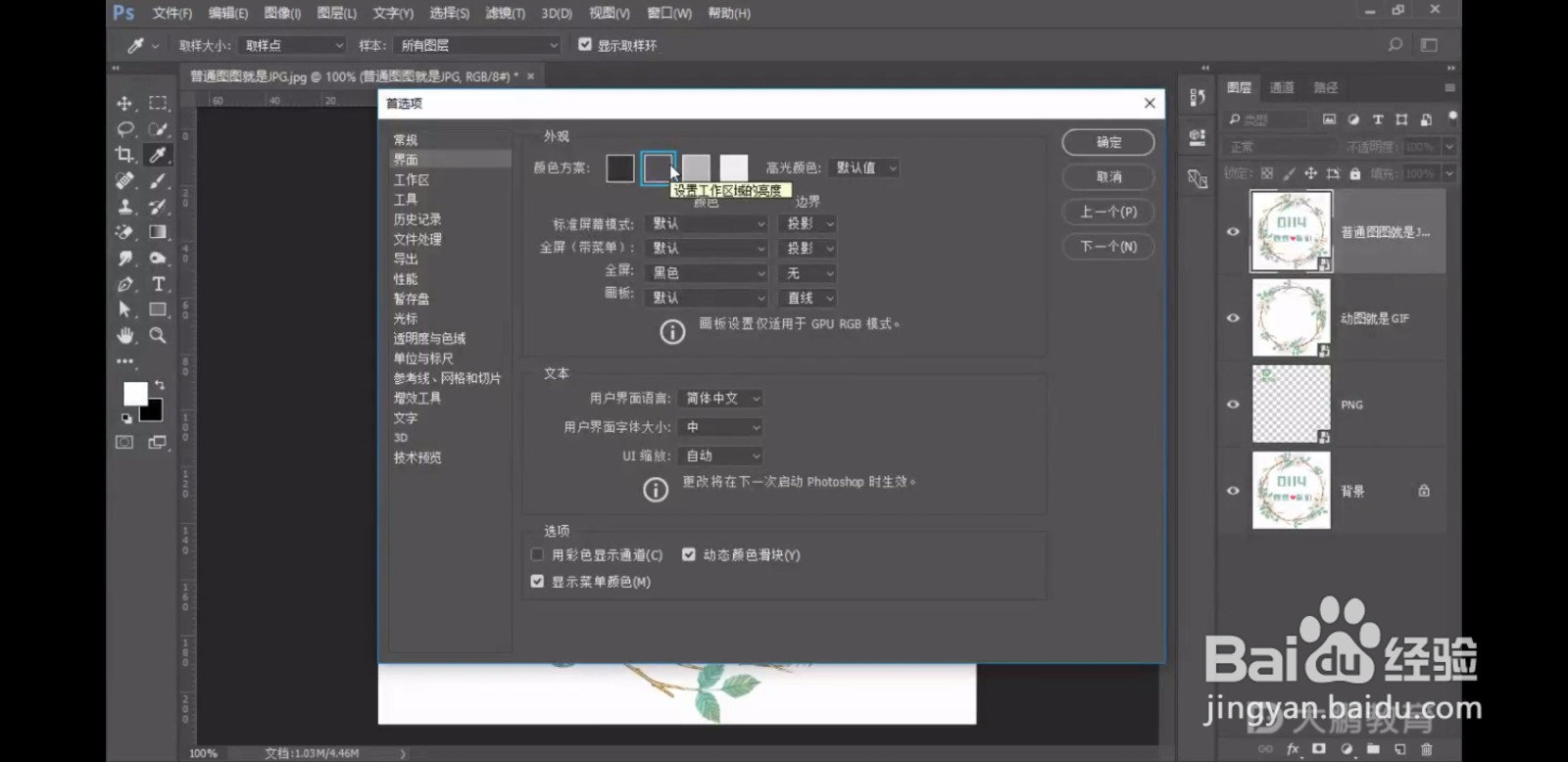Select the Quick Selection tool
The image size is (1568, 762).
tap(157, 129)
